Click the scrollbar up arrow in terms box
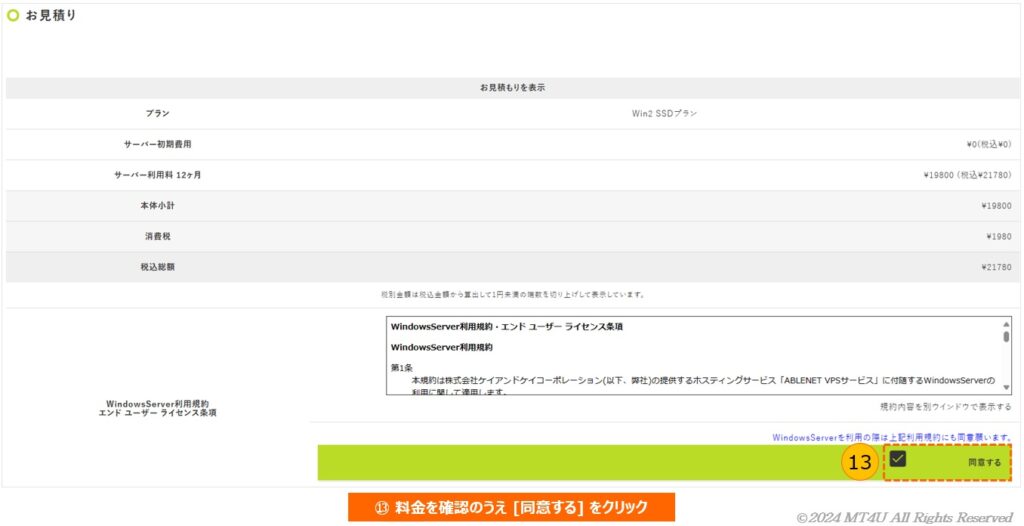Image resolution: width=1024 pixels, height=526 pixels. pos(1006,324)
